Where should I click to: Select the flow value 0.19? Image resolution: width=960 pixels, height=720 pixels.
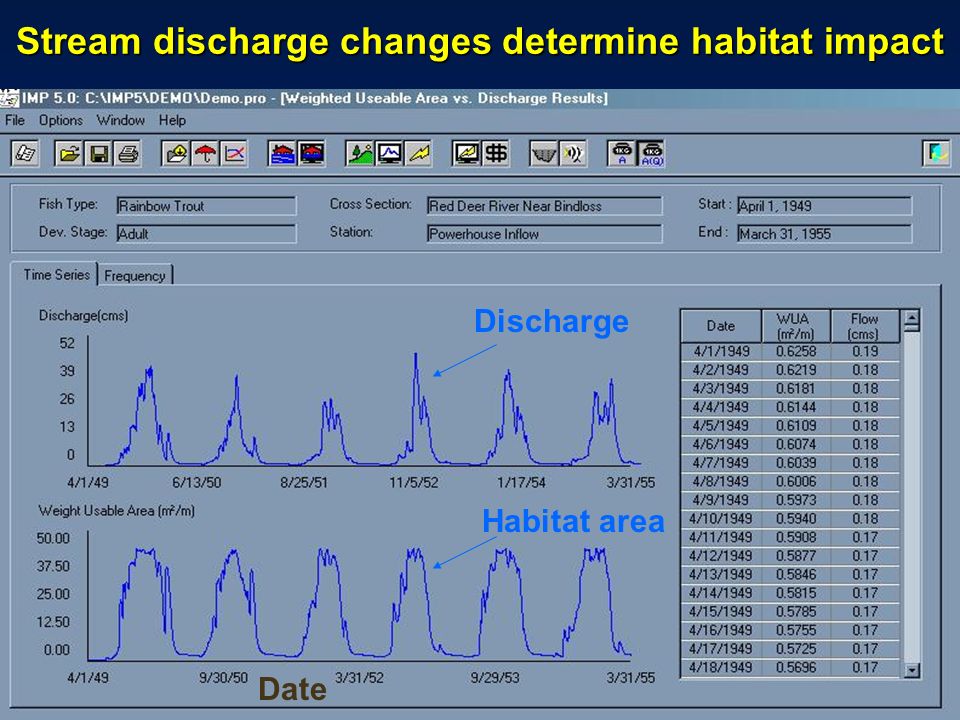pyautogui.click(x=864, y=351)
